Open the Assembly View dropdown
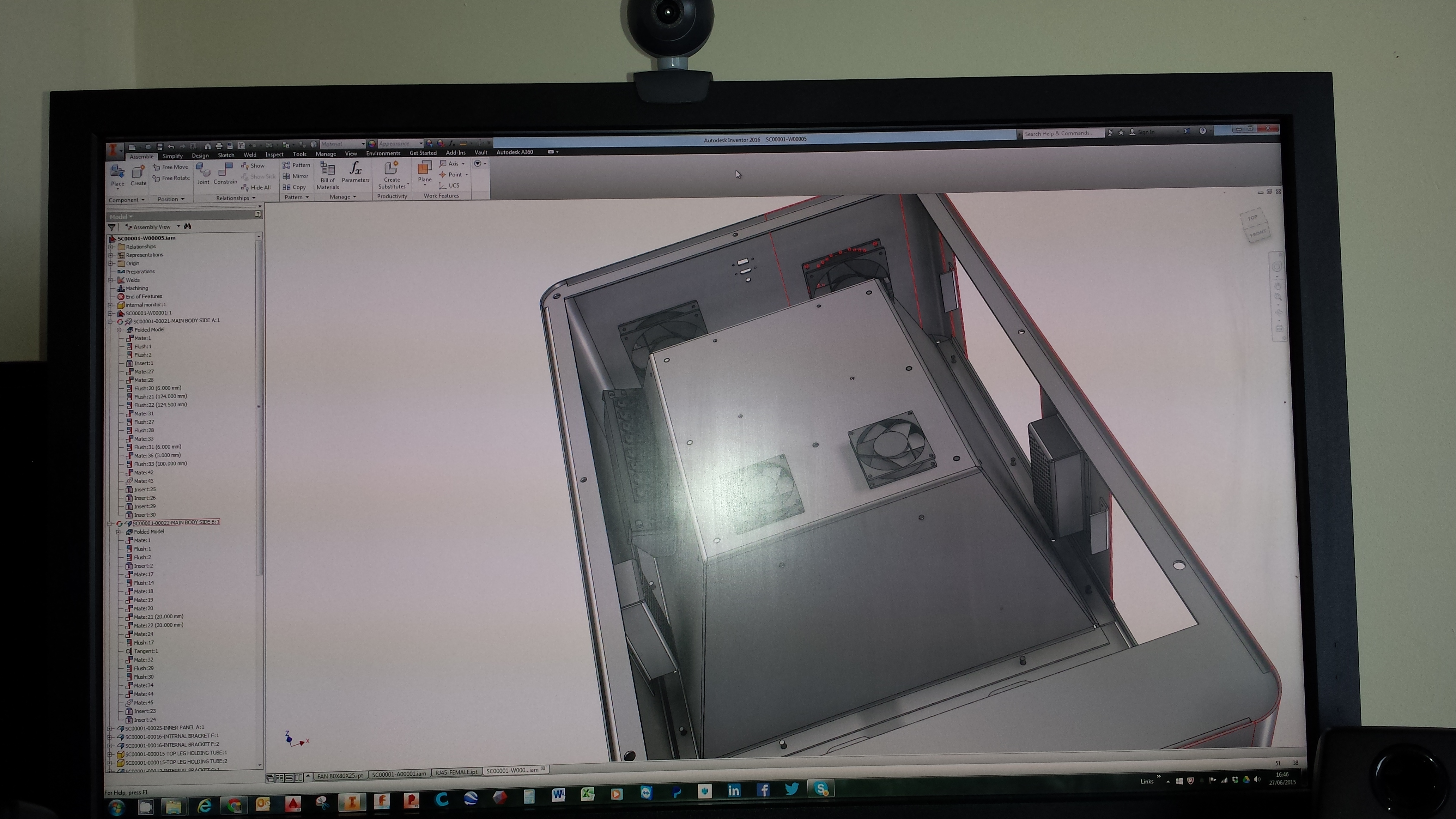1456x819 pixels. [178, 227]
